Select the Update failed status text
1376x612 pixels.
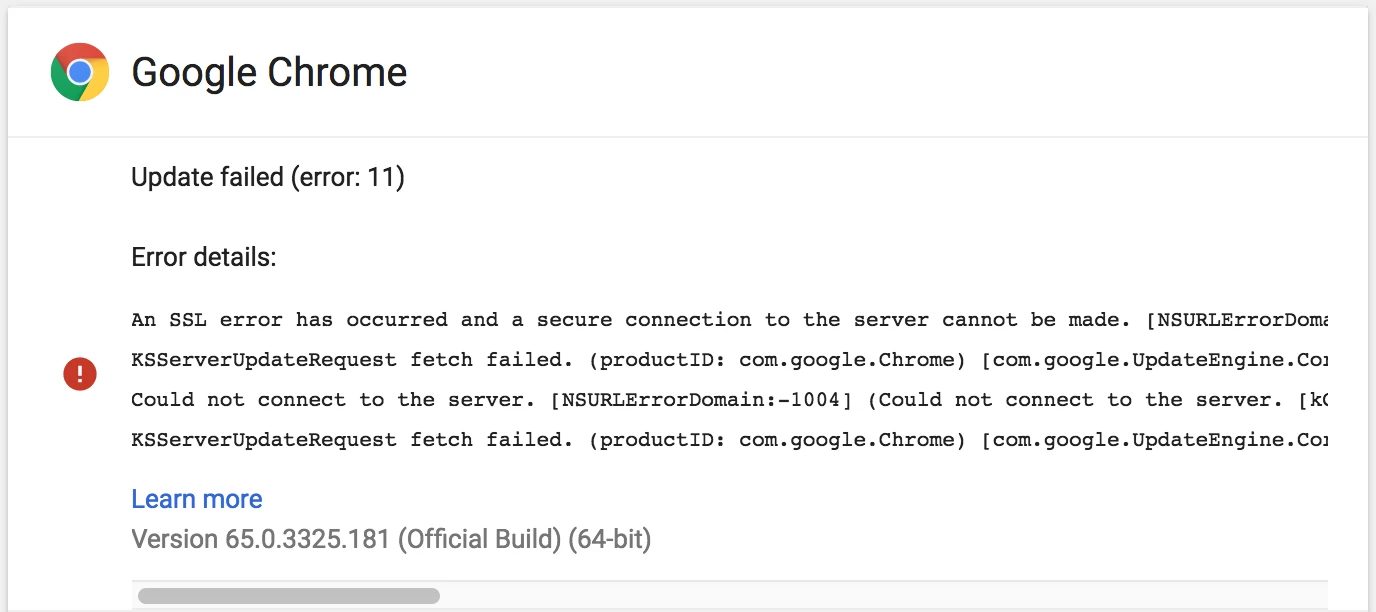point(208,178)
